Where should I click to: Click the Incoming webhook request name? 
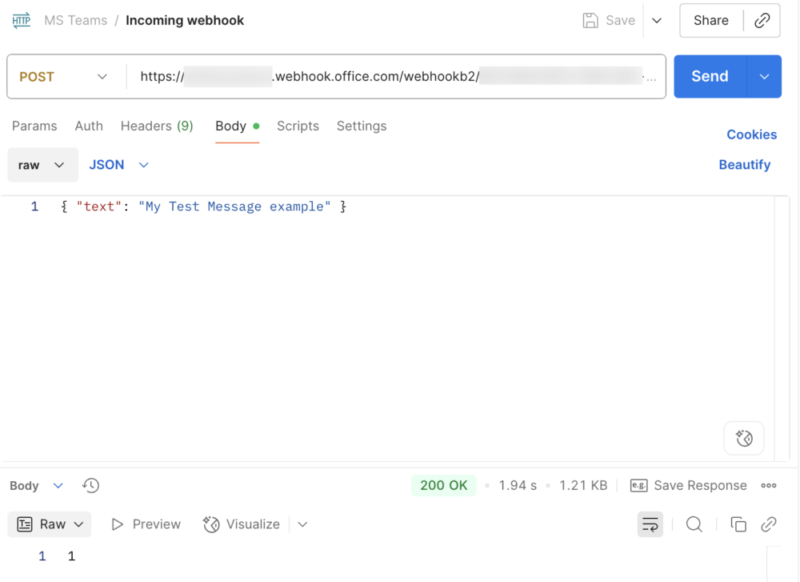[185, 20]
